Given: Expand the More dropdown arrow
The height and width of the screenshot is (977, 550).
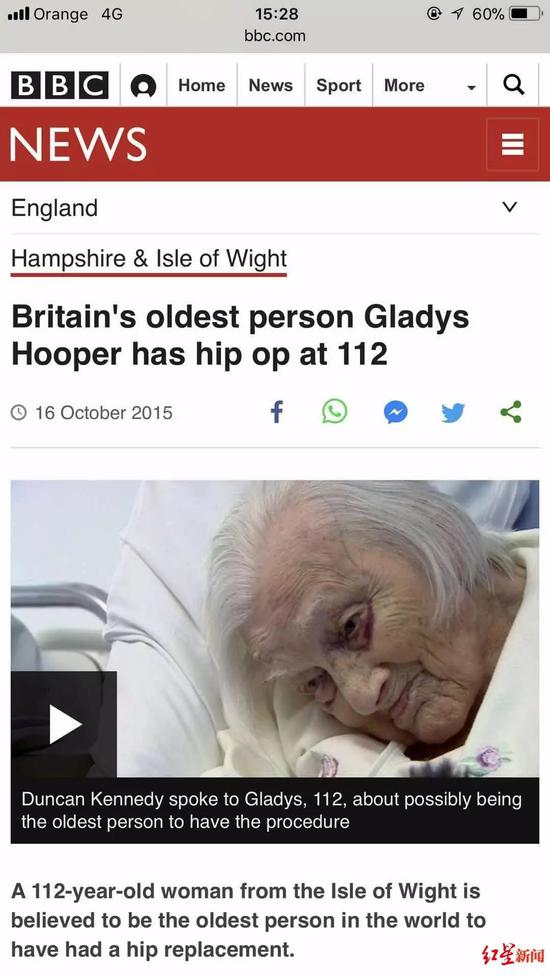Looking at the screenshot, I should tap(472, 87).
